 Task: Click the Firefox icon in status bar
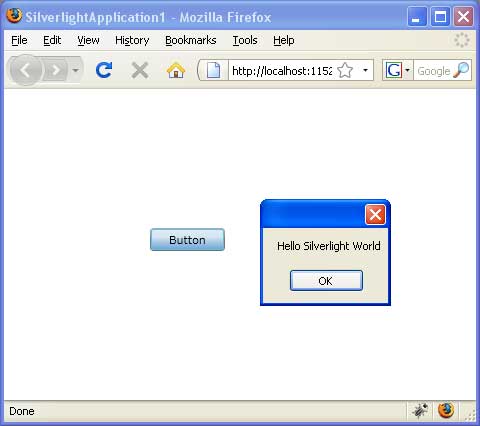click(446, 410)
